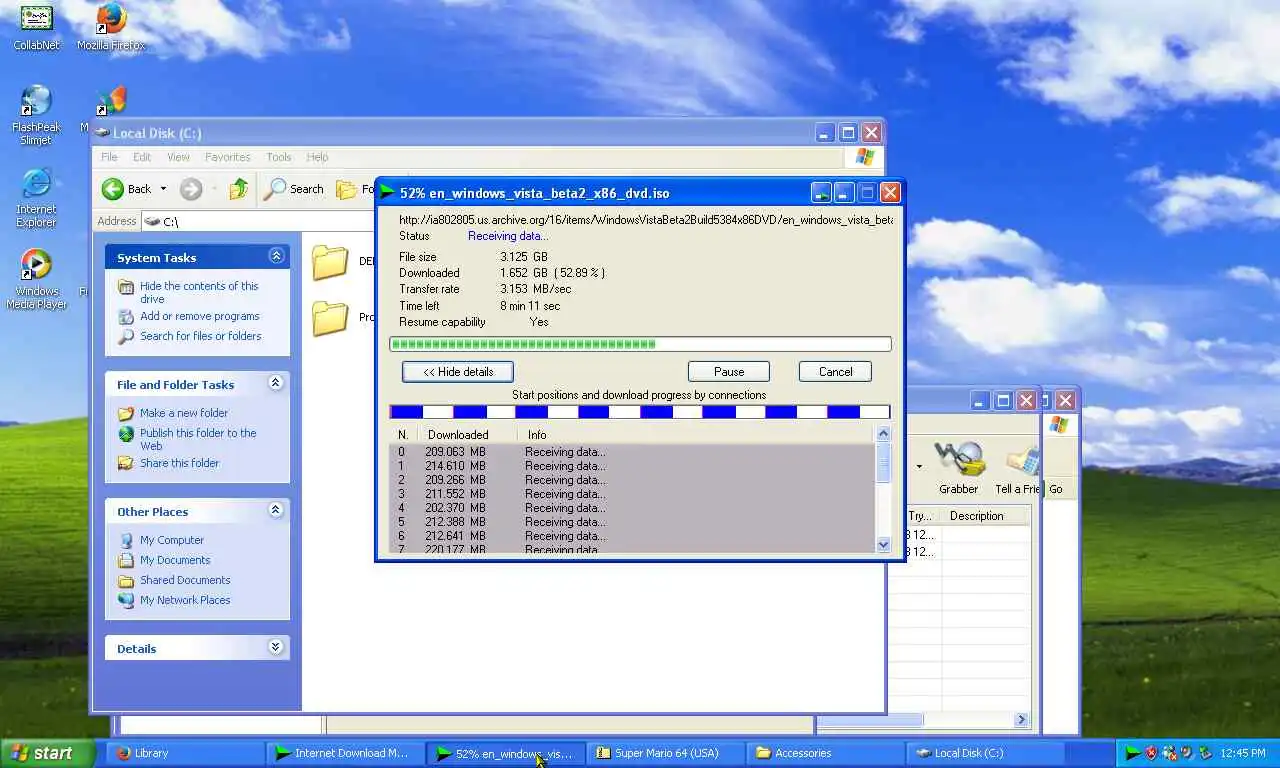The image size is (1280, 768).
Task: Click Share this folder
Action: [x=180, y=463]
